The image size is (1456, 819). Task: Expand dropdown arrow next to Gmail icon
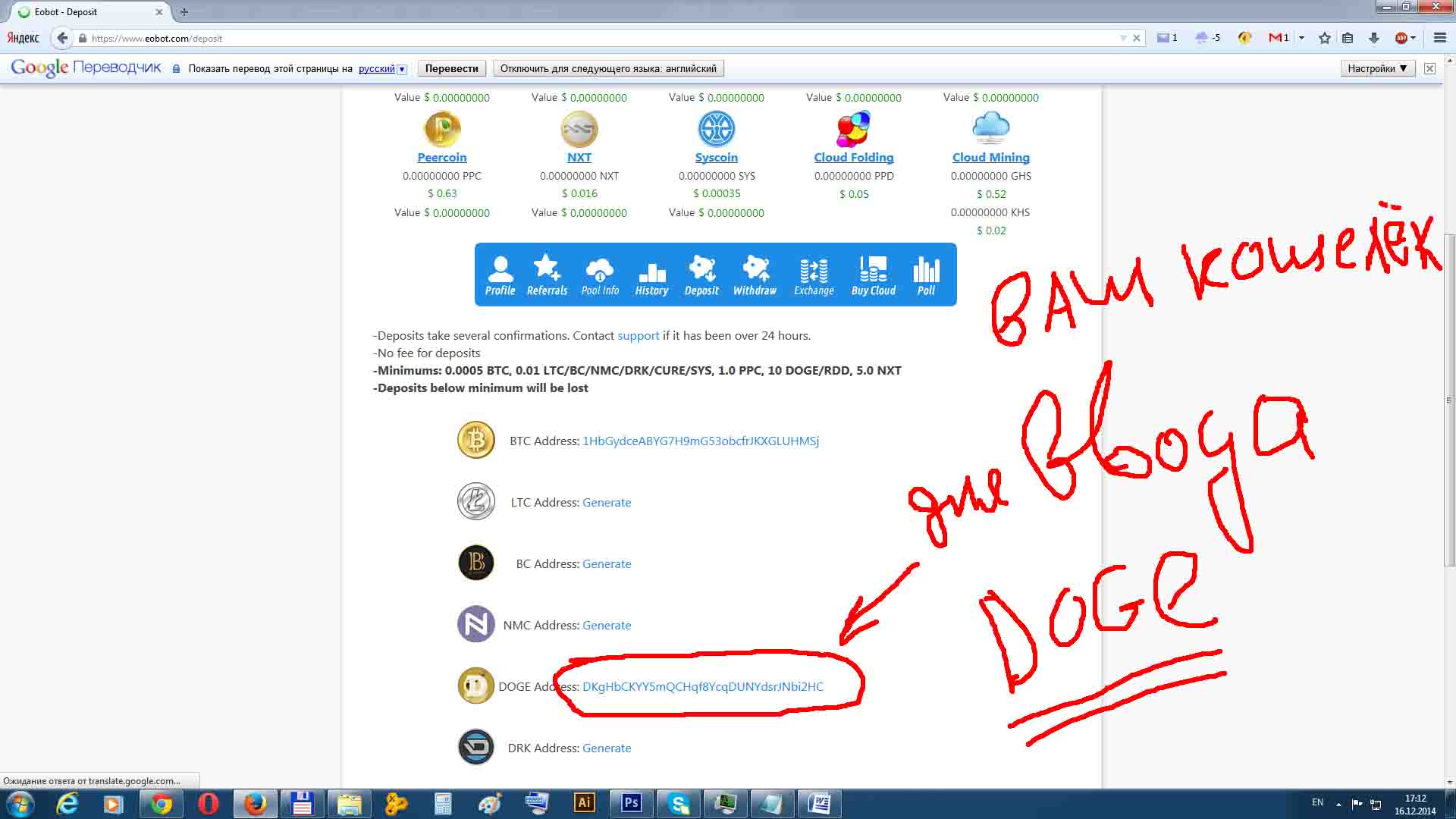(x=1301, y=38)
